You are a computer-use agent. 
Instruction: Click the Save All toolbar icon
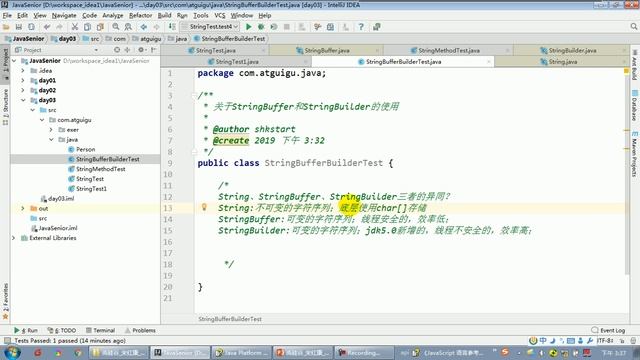(18, 27)
